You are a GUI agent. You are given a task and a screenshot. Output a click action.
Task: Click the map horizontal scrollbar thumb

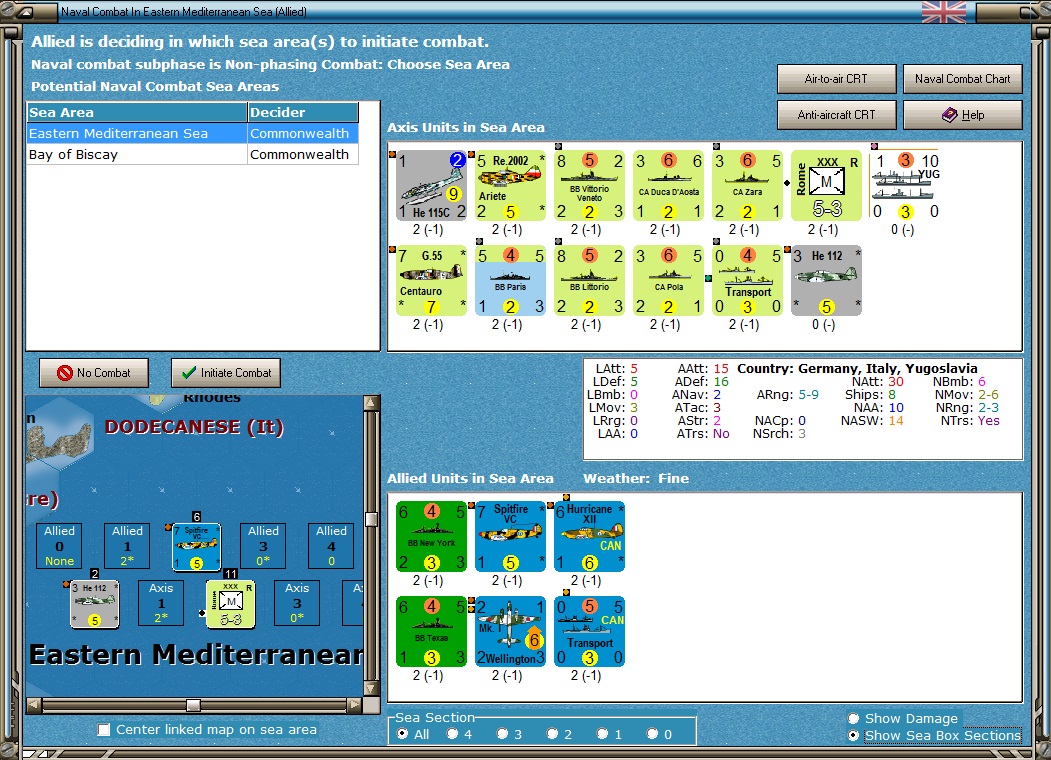(x=193, y=705)
